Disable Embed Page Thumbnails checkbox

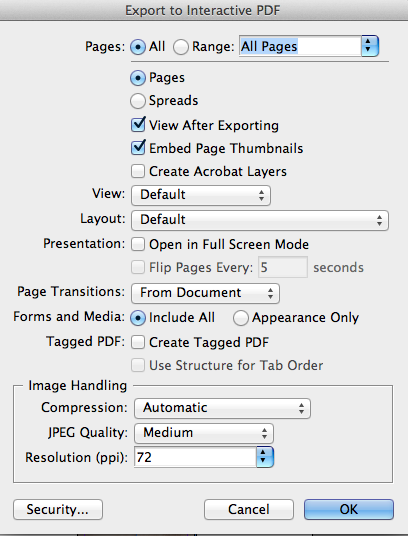[138, 148]
